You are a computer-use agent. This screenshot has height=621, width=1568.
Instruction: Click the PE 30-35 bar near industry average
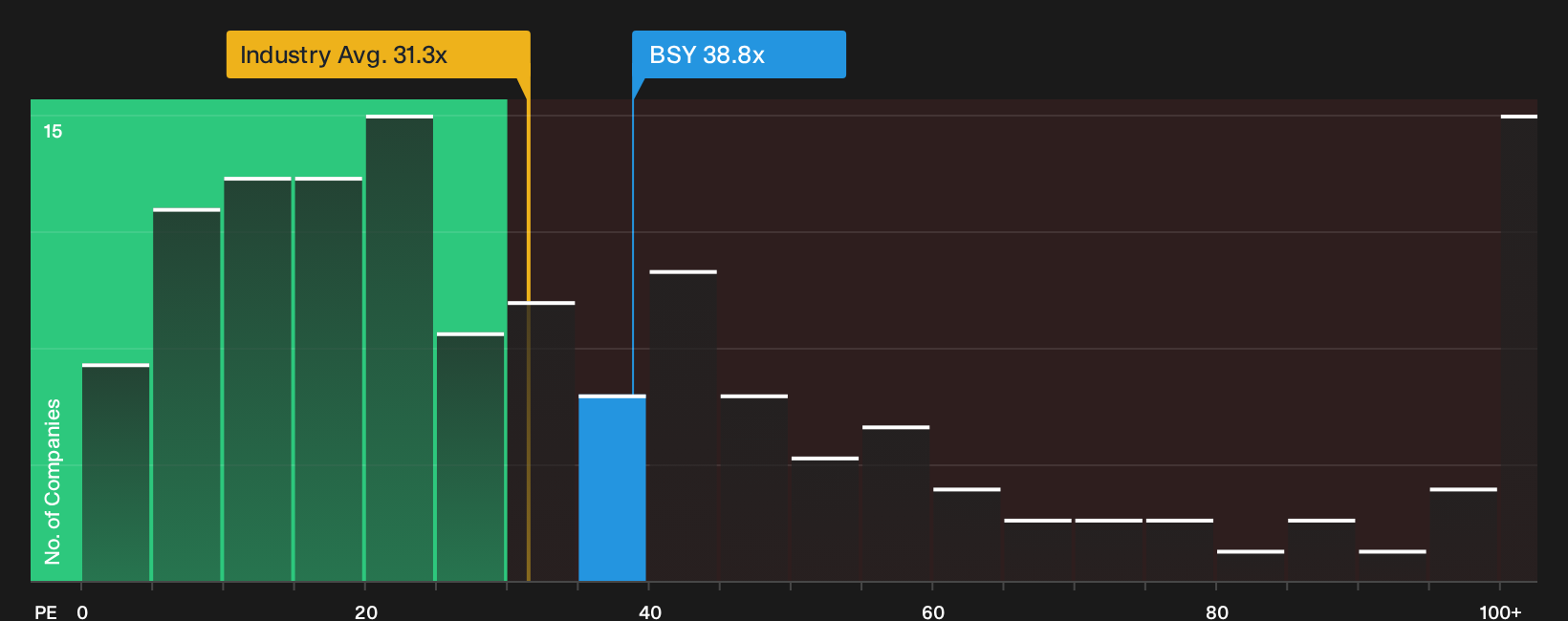[541, 441]
